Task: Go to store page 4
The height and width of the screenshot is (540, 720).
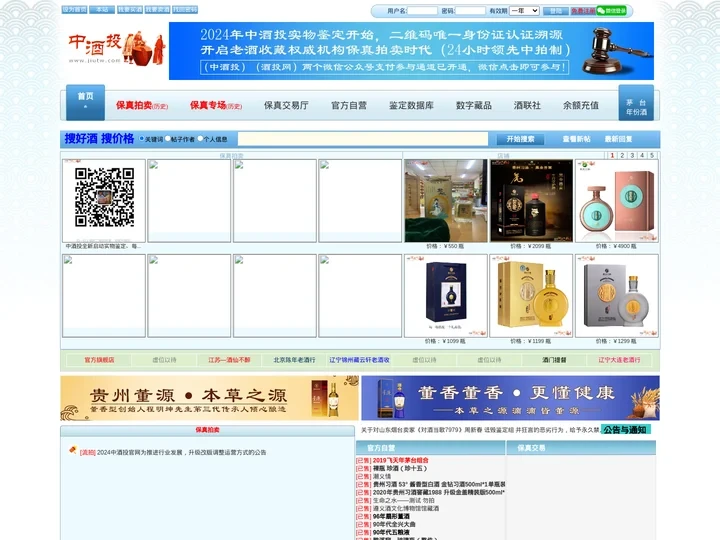Action: [x=642, y=155]
